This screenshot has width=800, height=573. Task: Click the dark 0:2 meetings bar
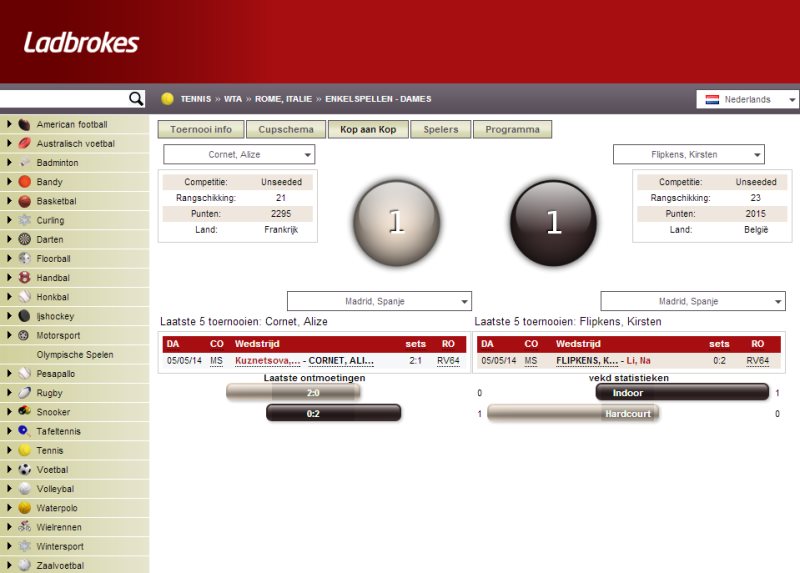coord(334,413)
